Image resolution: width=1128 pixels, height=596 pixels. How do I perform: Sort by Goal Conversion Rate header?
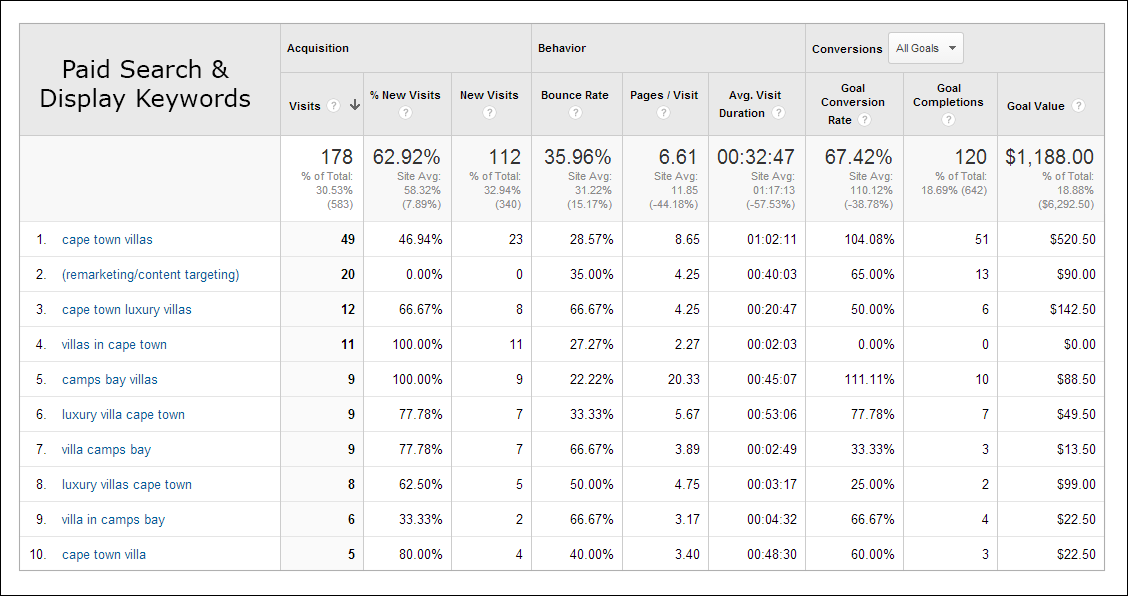pos(855,102)
